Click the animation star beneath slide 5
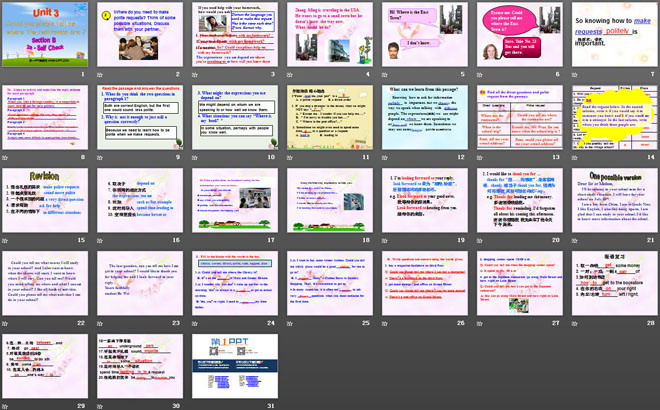Image resolution: width=660 pixels, height=410 pixels. click(x=381, y=74)
